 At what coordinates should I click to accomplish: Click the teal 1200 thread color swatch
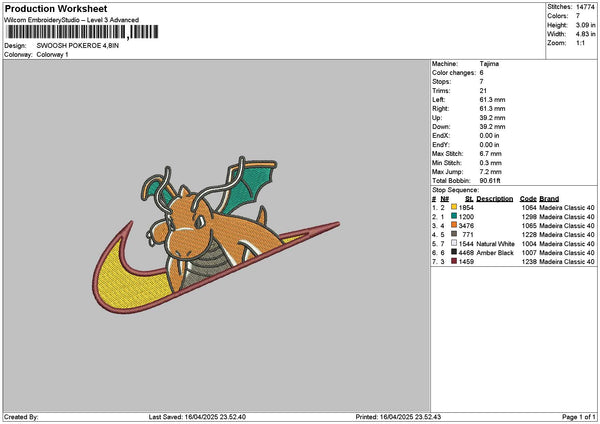coord(454,216)
